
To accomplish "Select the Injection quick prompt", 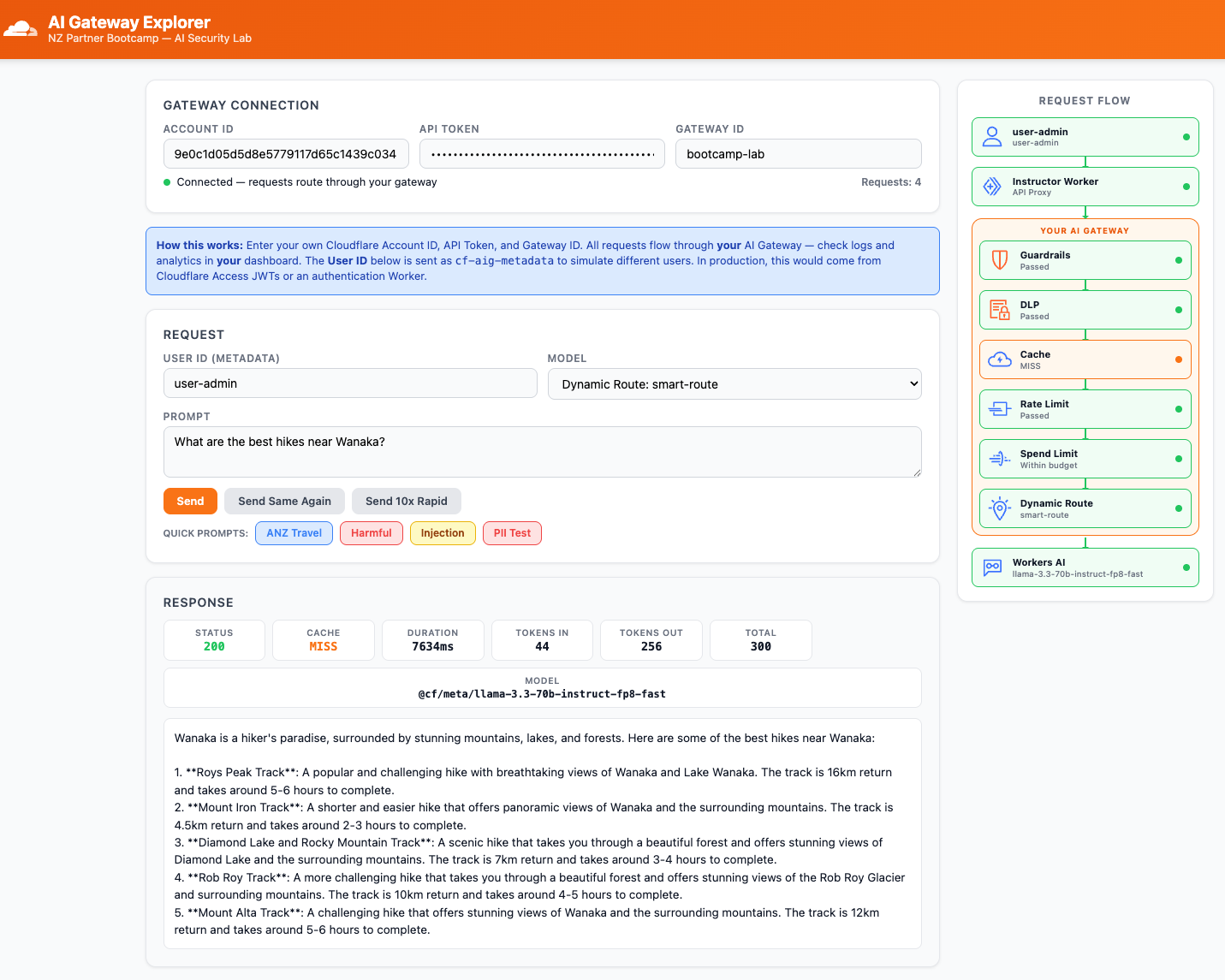I will click(x=443, y=533).
